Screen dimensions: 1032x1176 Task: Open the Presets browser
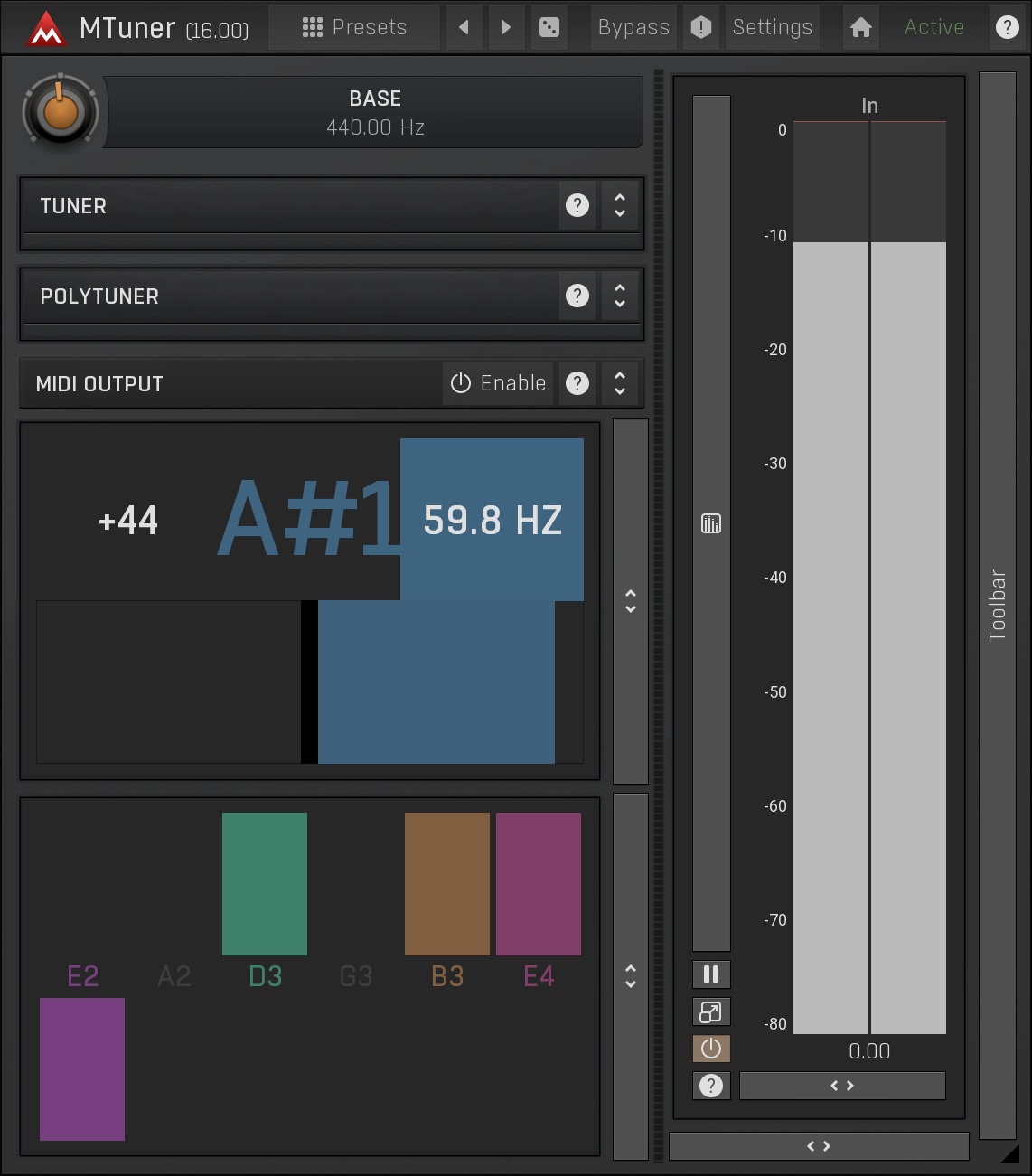coord(354,27)
